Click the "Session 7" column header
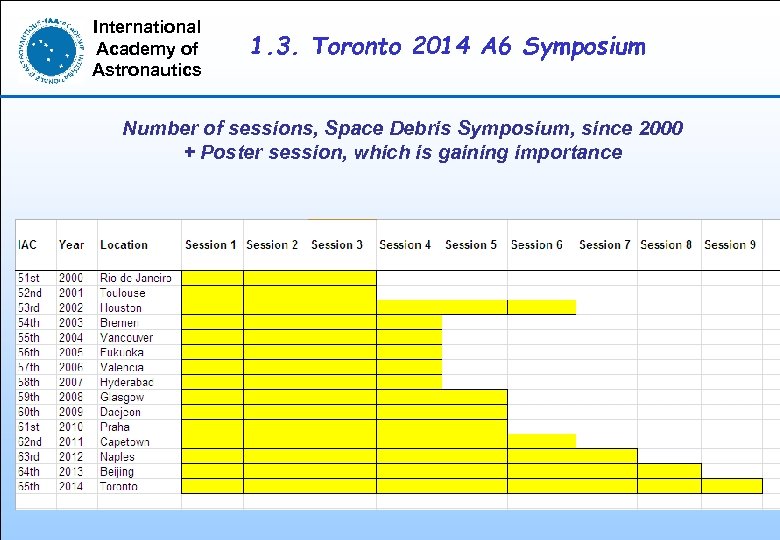780x540 pixels. [x=604, y=245]
